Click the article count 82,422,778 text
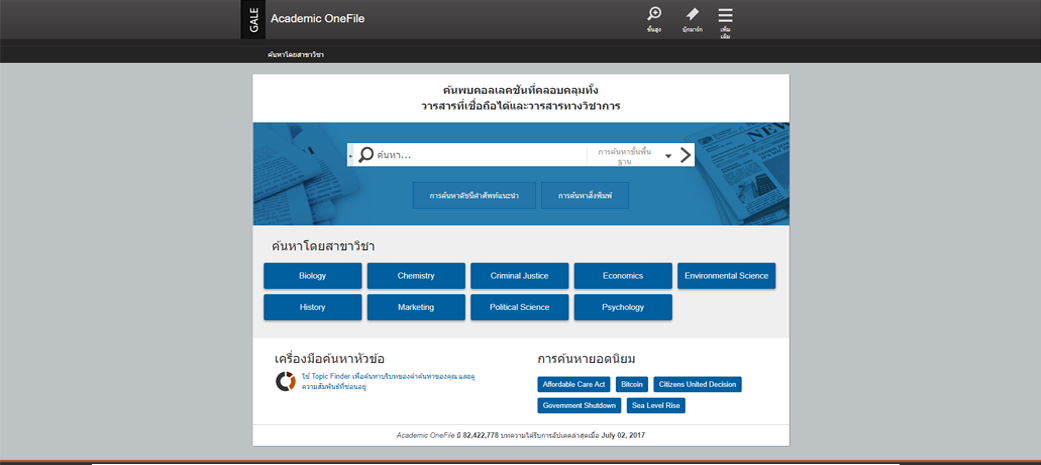Viewport: 1041px width, 465px height. pyautogui.click(x=481, y=436)
